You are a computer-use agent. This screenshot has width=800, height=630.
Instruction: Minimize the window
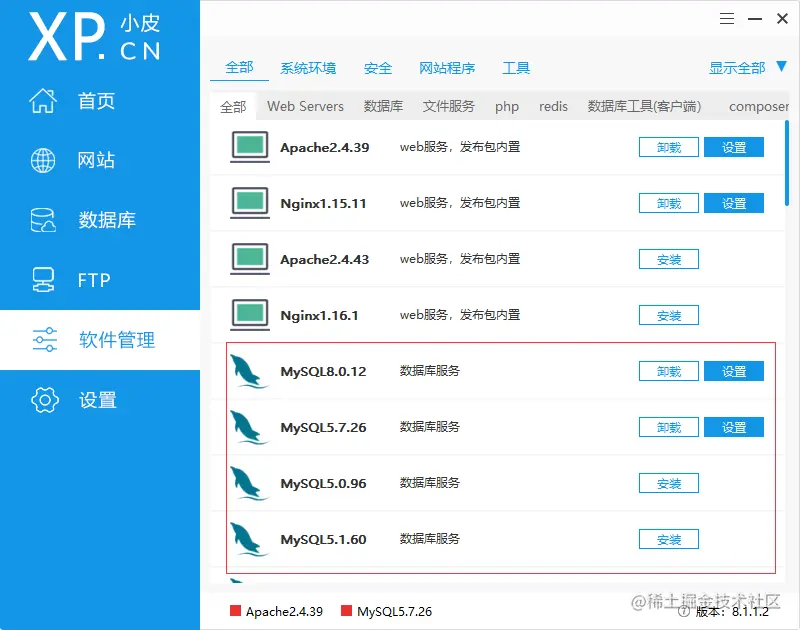tap(755, 19)
